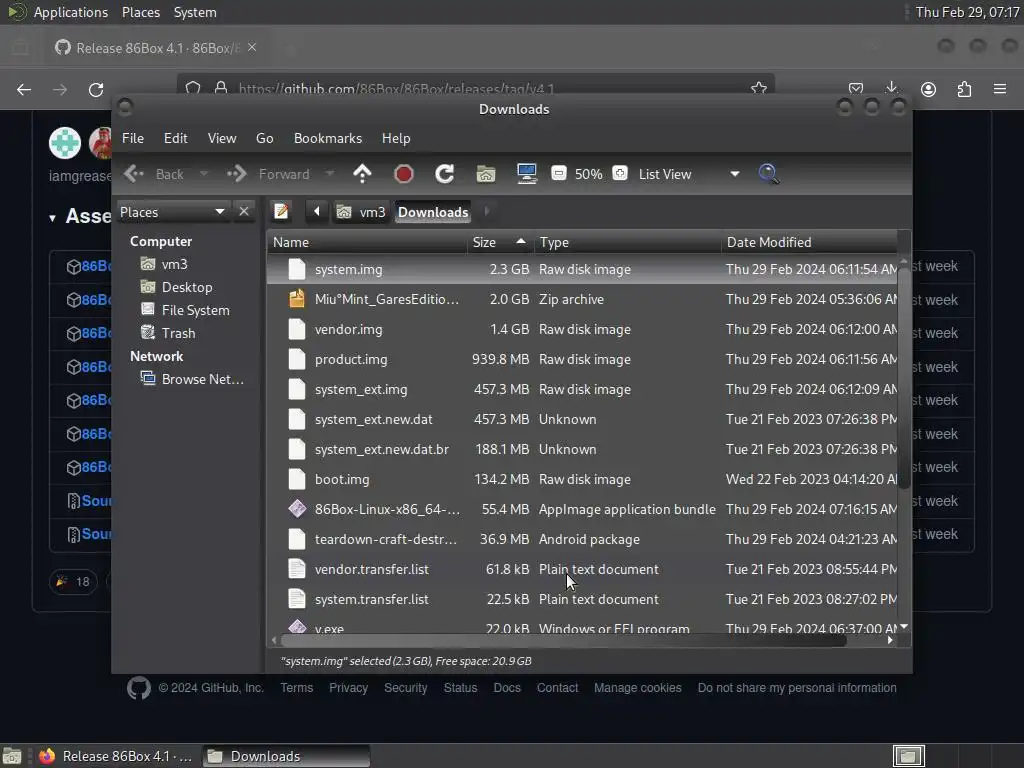Open the Go menu
The width and height of the screenshot is (1024, 768).
(264, 138)
